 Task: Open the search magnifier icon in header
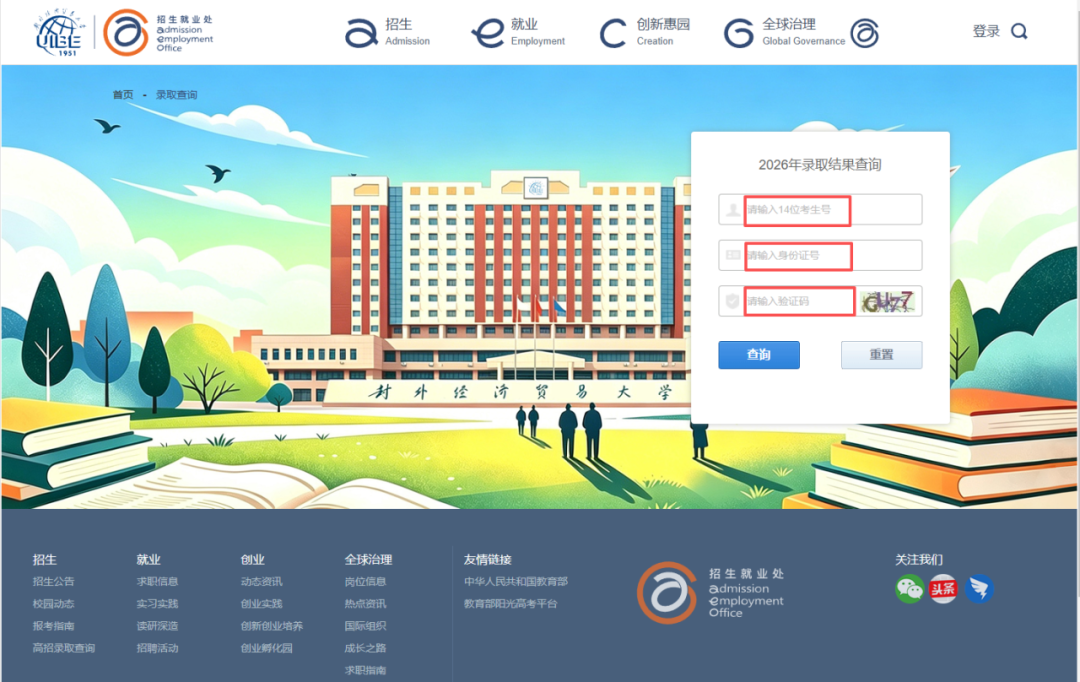(x=1019, y=31)
